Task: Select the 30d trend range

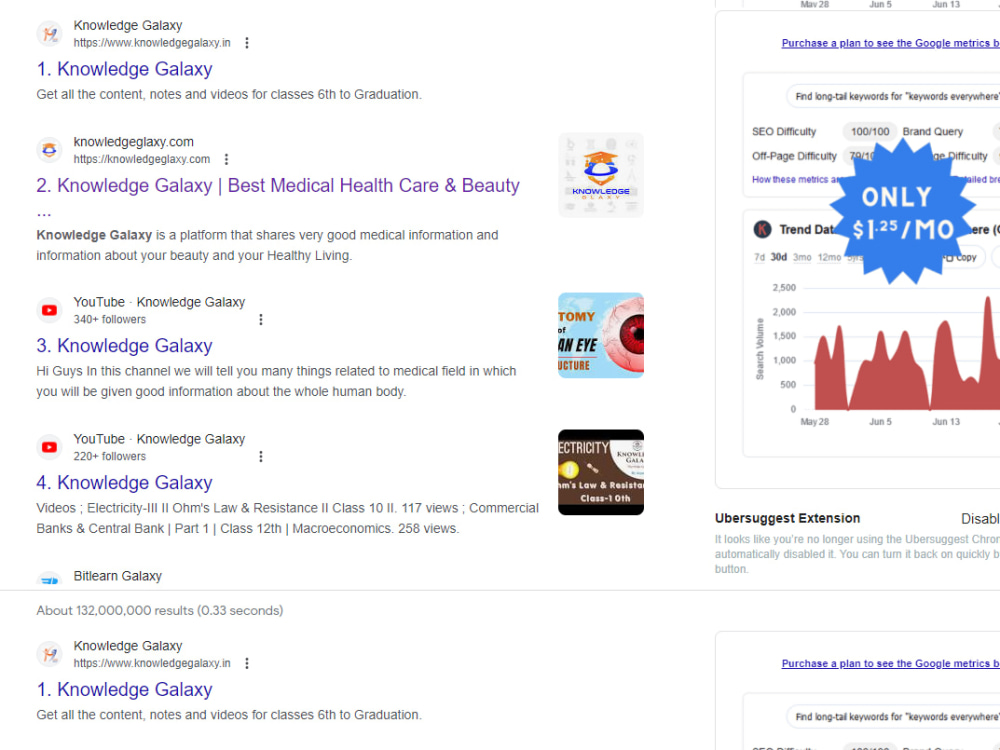Action: tap(778, 258)
